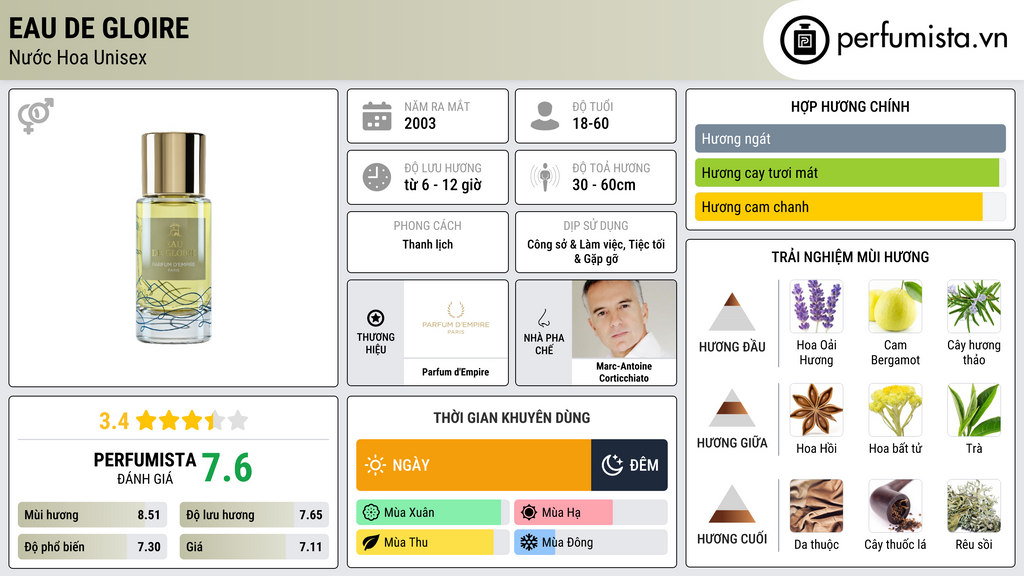Click the sun icon in Ngày bar
Image resolution: width=1024 pixels, height=576 pixels.
click(x=376, y=465)
